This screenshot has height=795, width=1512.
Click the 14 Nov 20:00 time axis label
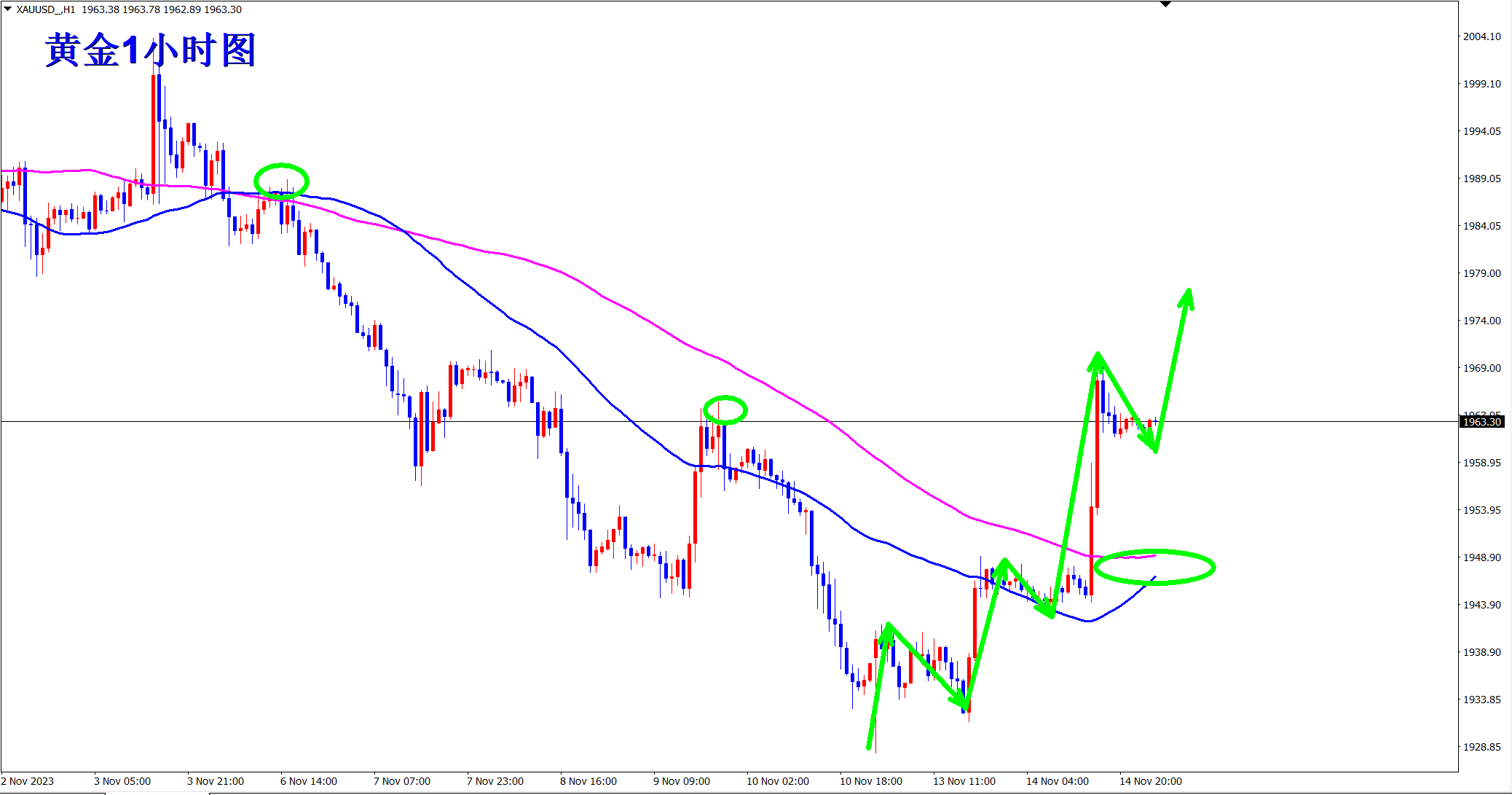point(1150,781)
